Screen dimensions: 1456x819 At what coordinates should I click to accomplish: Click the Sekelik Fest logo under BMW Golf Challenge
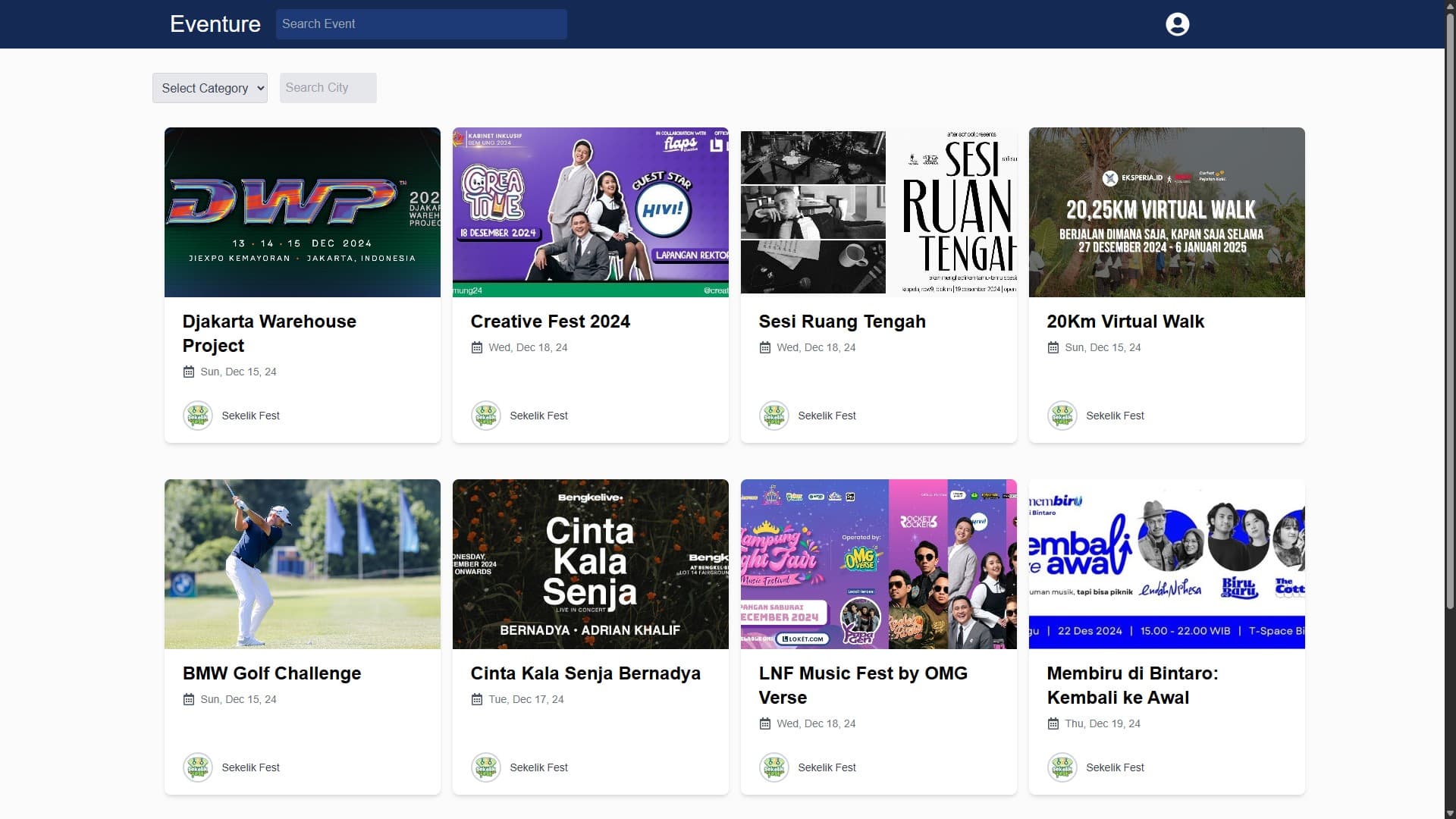198,767
